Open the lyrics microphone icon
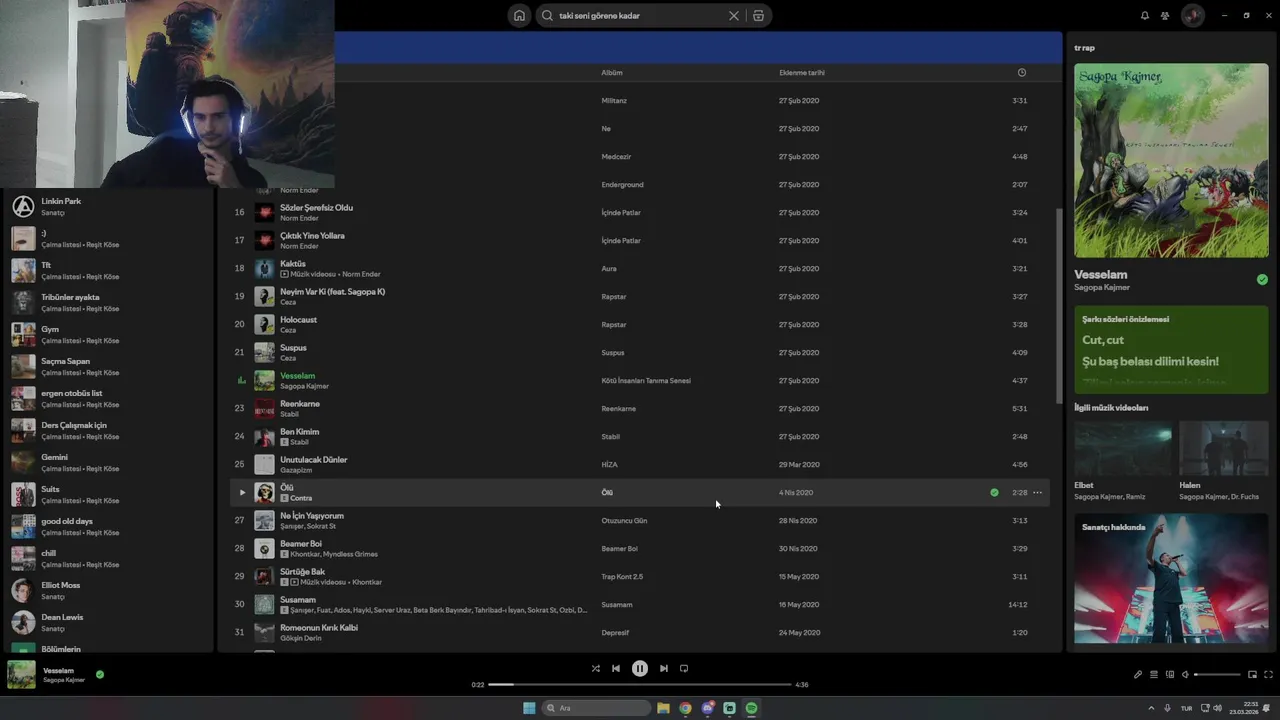This screenshot has width=1280, height=720. (x=1138, y=675)
